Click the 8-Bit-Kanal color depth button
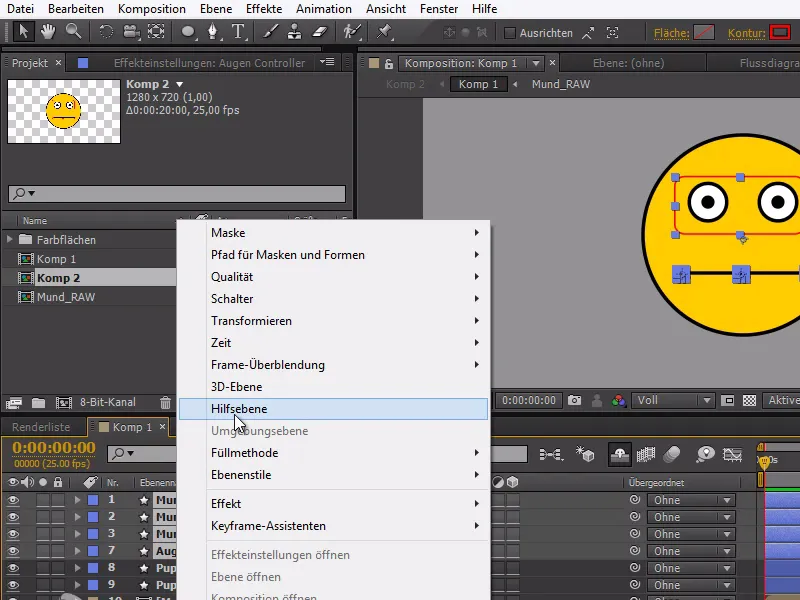 point(108,403)
